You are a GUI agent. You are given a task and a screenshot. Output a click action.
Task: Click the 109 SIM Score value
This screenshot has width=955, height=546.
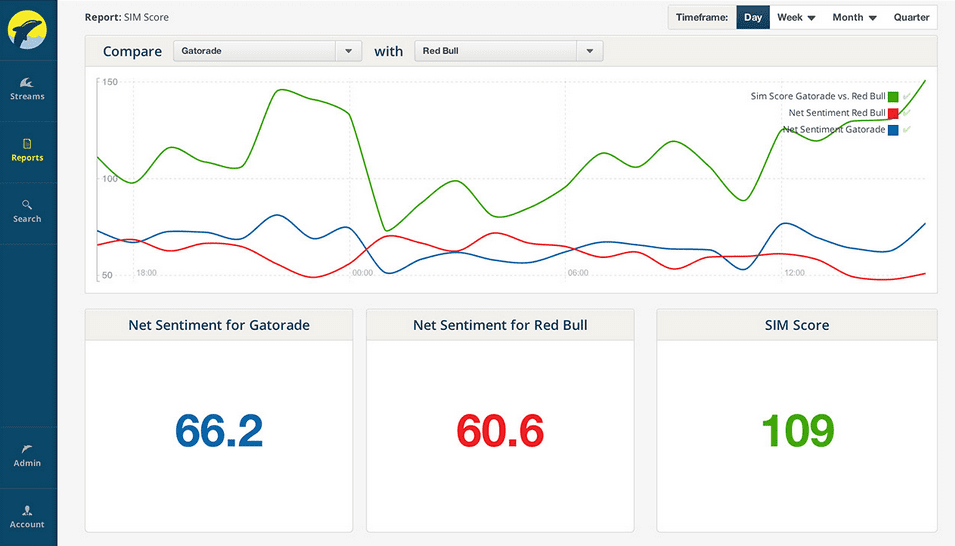pos(797,431)
